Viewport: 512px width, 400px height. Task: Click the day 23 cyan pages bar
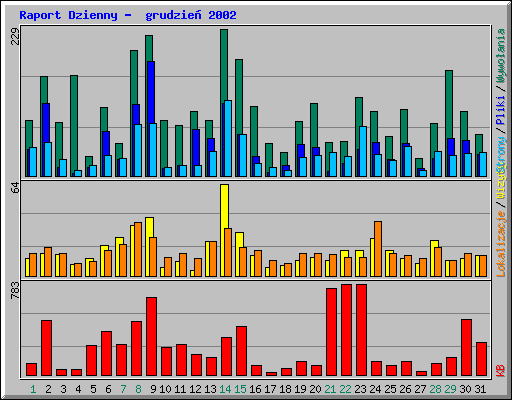pos(363,151)
